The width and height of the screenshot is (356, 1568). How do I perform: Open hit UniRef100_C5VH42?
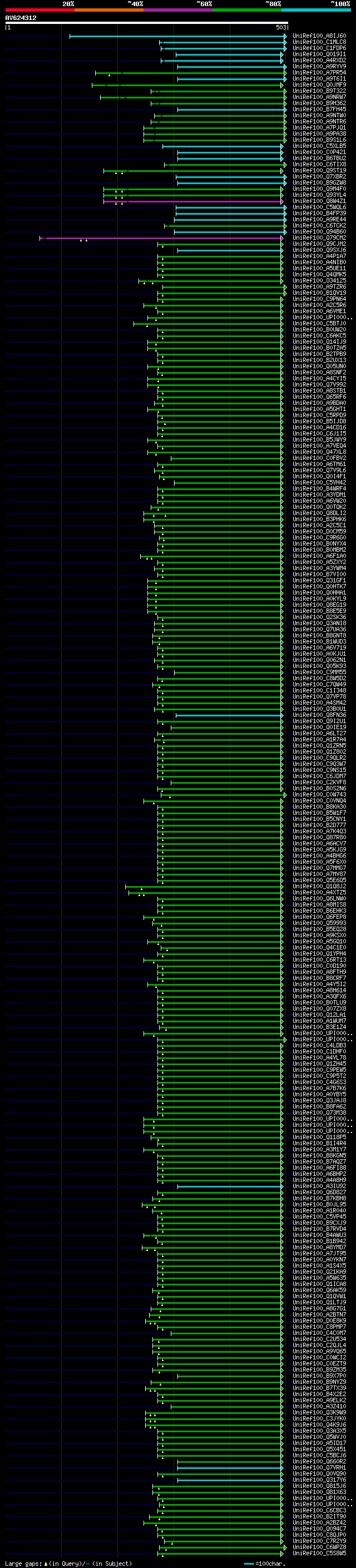tap(319, 483)
